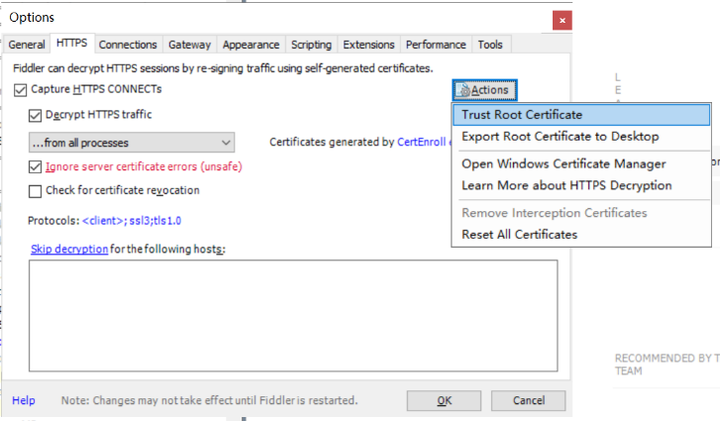
Task: Uncheck Capture HTTPS CONNECTs checkbox
Action: (20, 90)
